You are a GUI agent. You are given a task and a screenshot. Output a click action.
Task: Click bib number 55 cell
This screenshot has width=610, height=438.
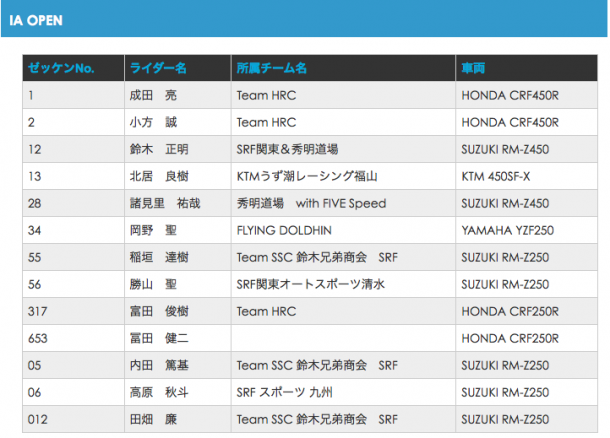pos(74,257)
